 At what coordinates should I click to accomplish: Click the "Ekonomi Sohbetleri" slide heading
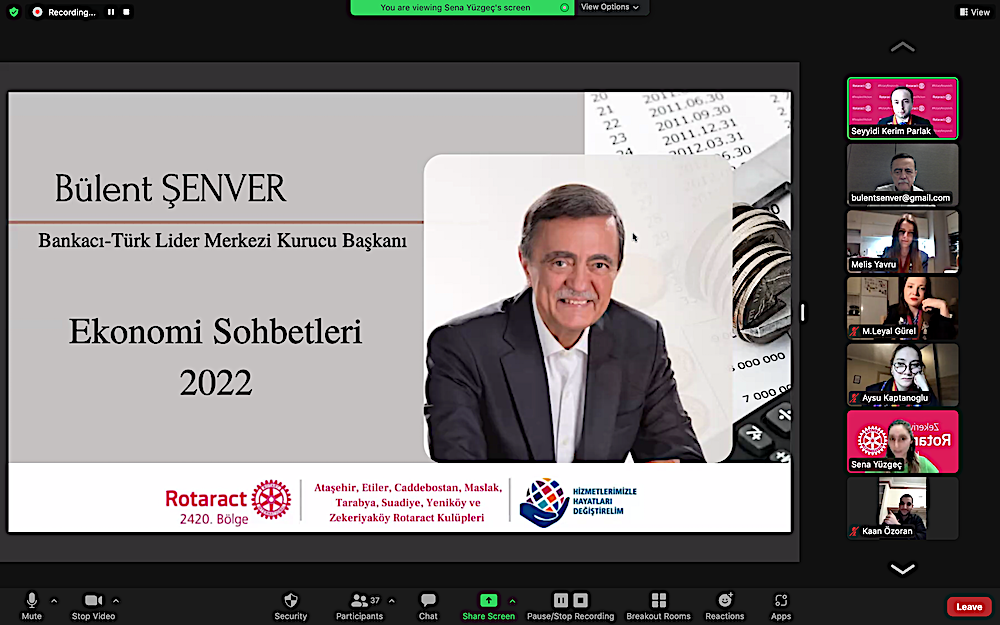coord(216,332)
